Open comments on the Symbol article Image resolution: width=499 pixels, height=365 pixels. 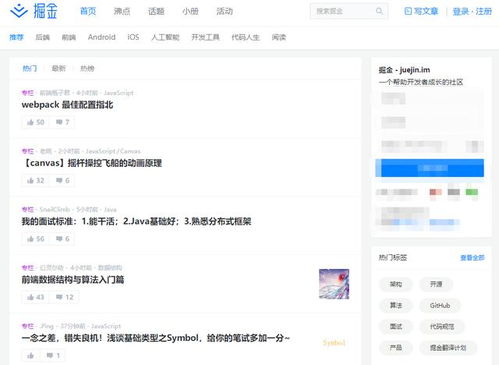53,355
